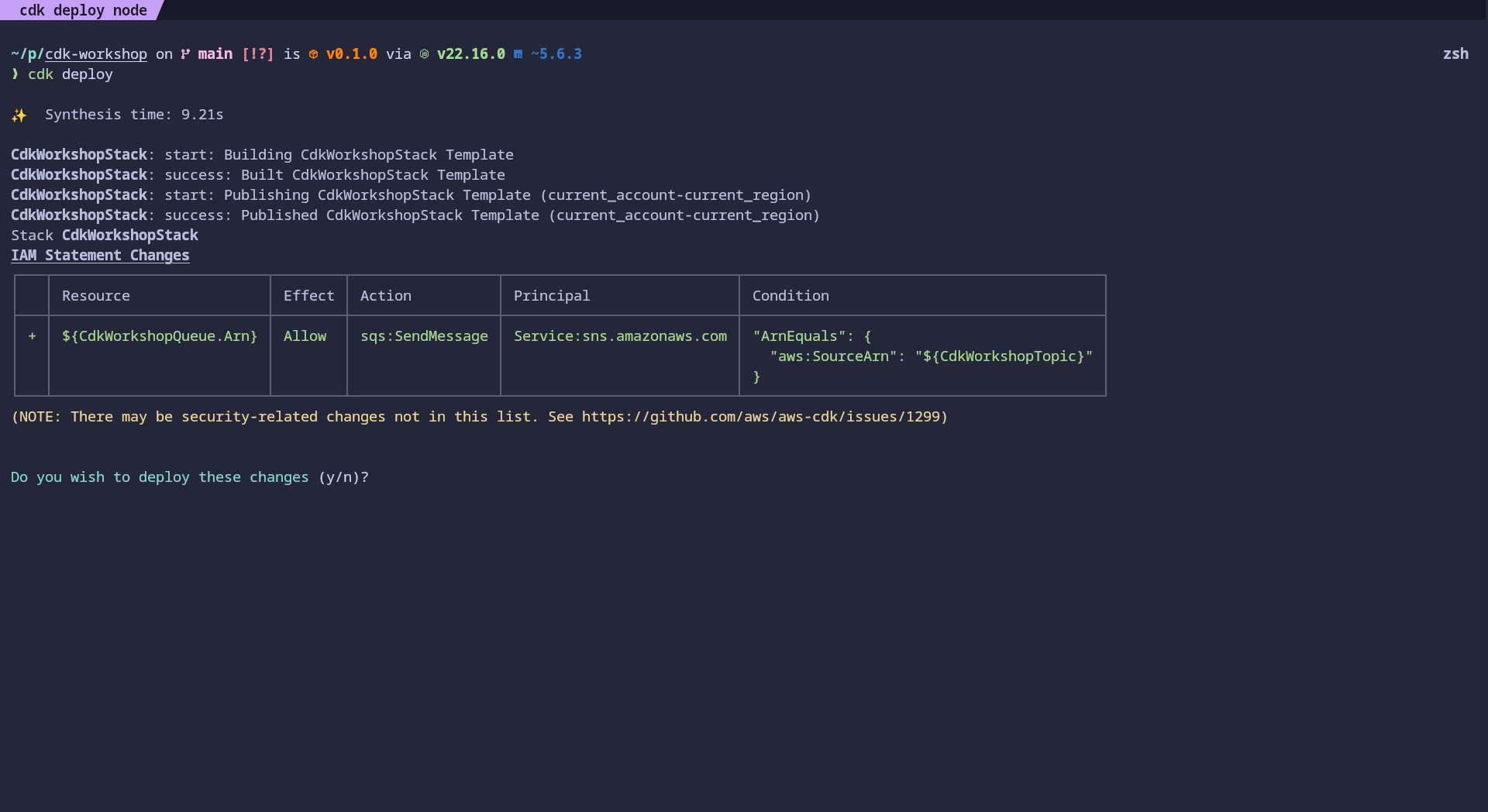
Task: Click the sparkles icon before Synthesis time
Action: (19, 115)
